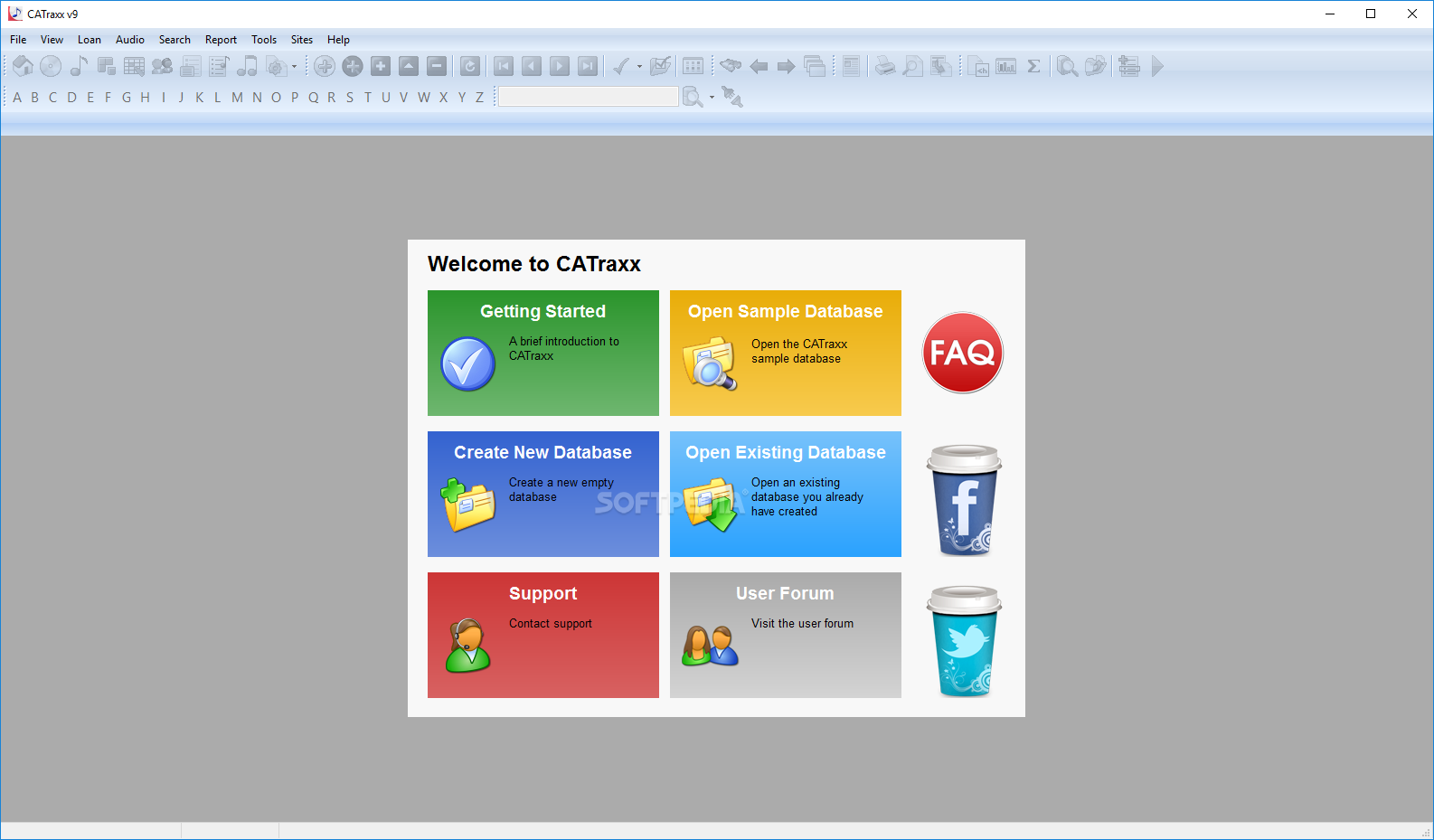Click the two-people artists icon
Screen dimensions: 1434x840
162,66
